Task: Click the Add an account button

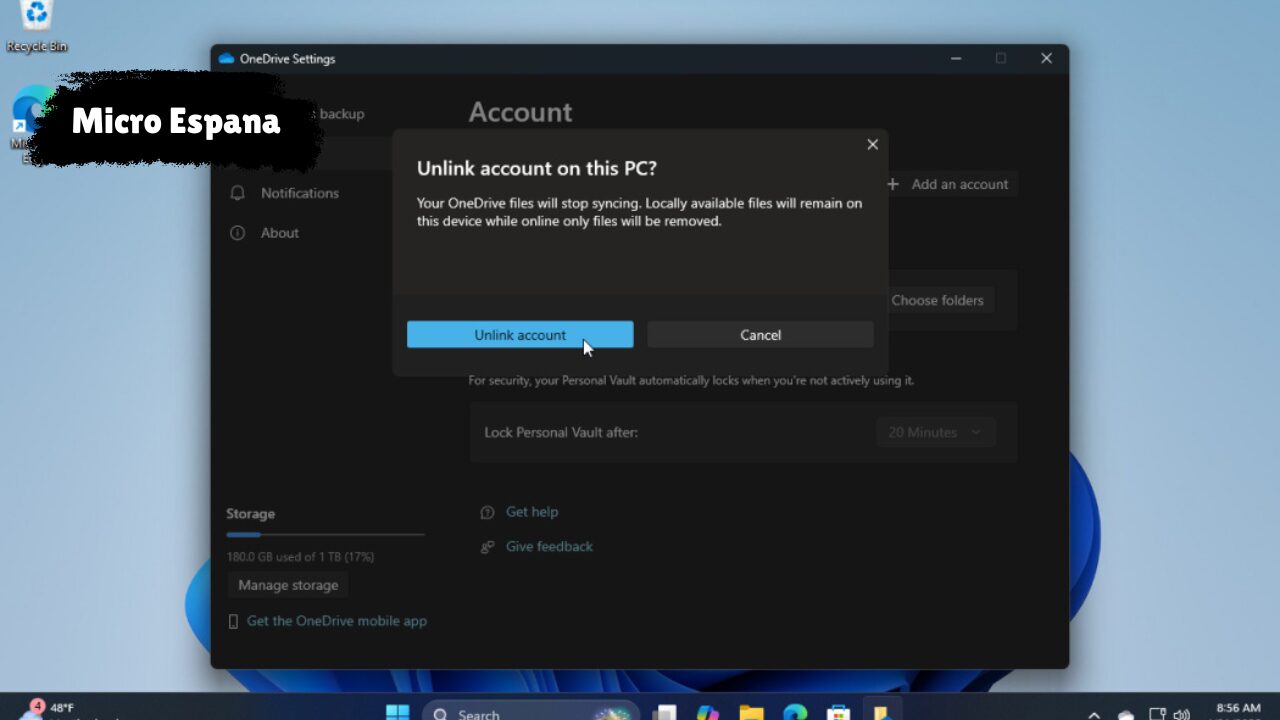Action: [948, 184]
